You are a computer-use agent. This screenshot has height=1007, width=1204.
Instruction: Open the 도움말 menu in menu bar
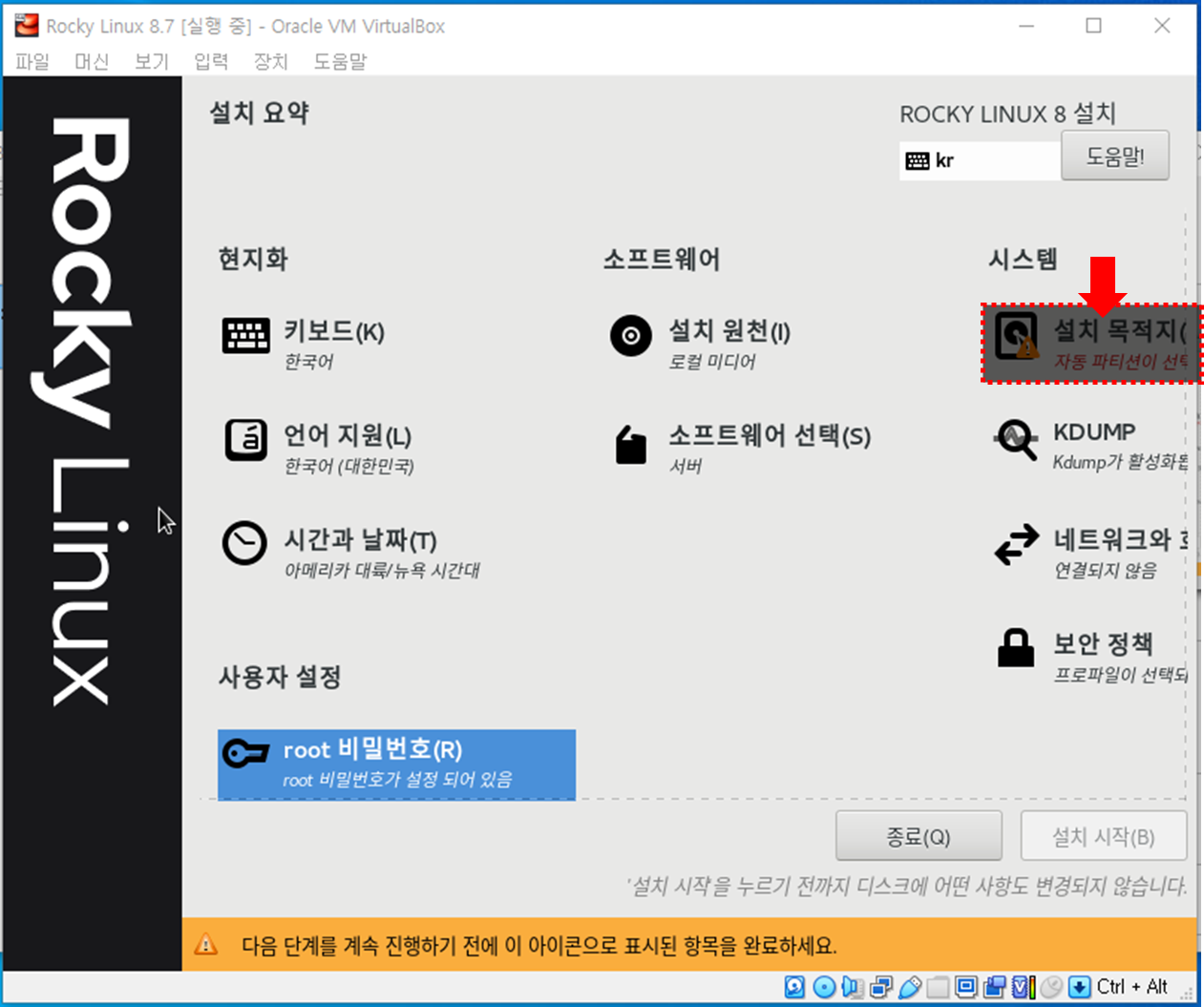point(340,61)
